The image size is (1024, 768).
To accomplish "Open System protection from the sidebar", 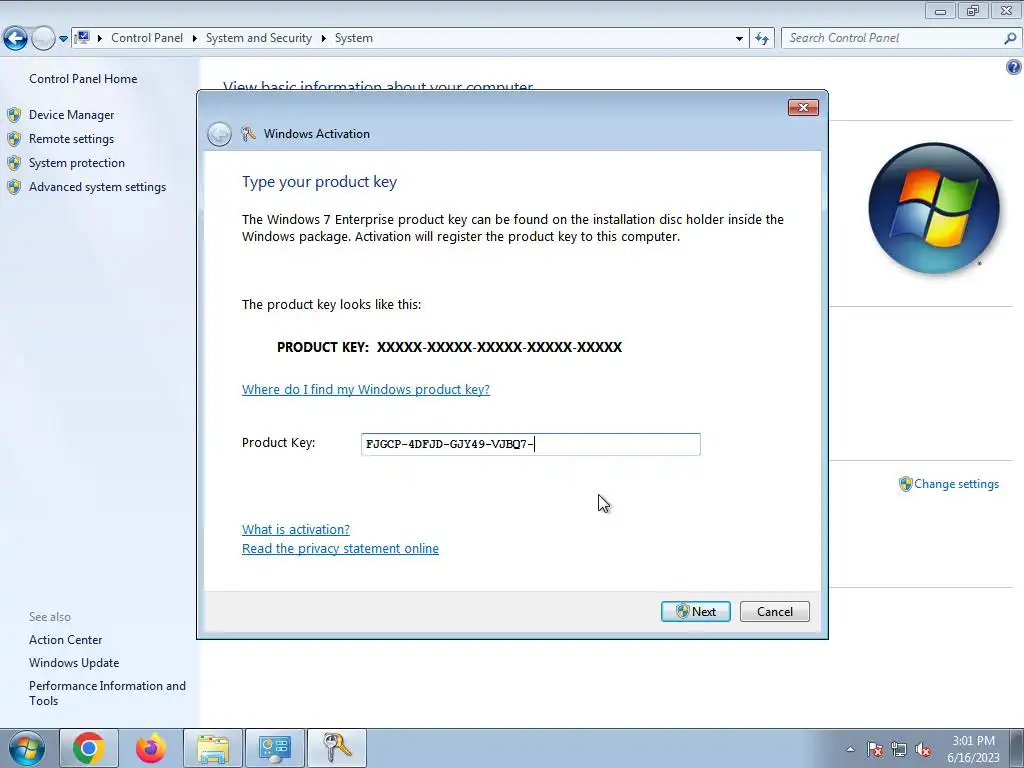I will point(76,163).
